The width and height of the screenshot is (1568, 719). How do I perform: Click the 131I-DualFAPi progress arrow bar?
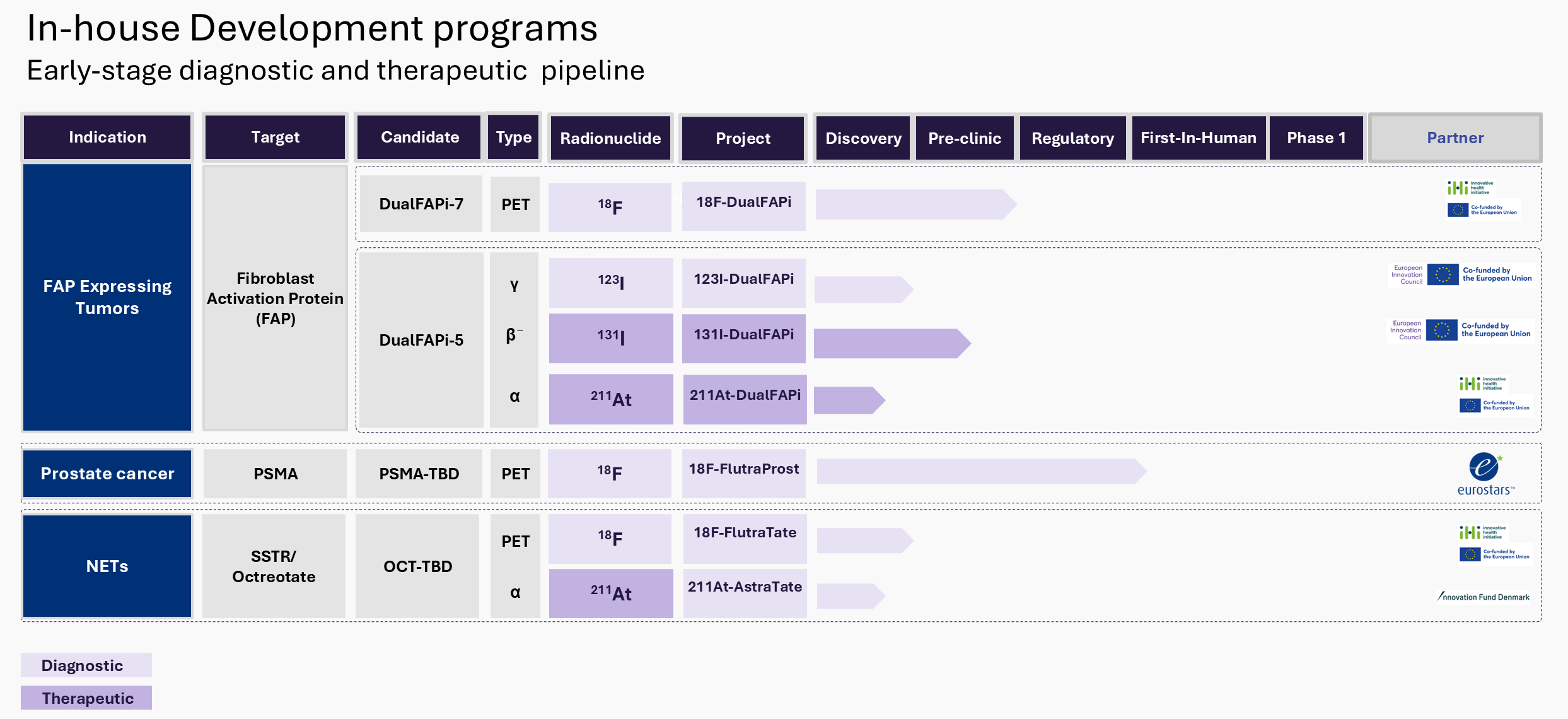point(890,344)
